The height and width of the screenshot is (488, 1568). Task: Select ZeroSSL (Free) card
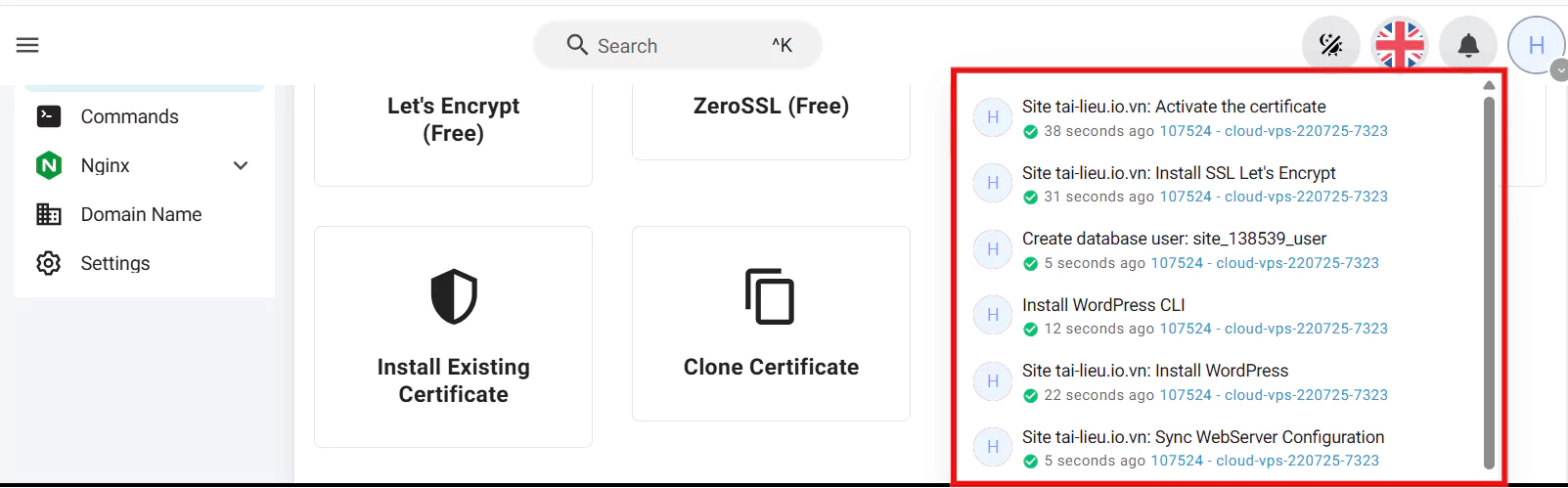point(771,108)
